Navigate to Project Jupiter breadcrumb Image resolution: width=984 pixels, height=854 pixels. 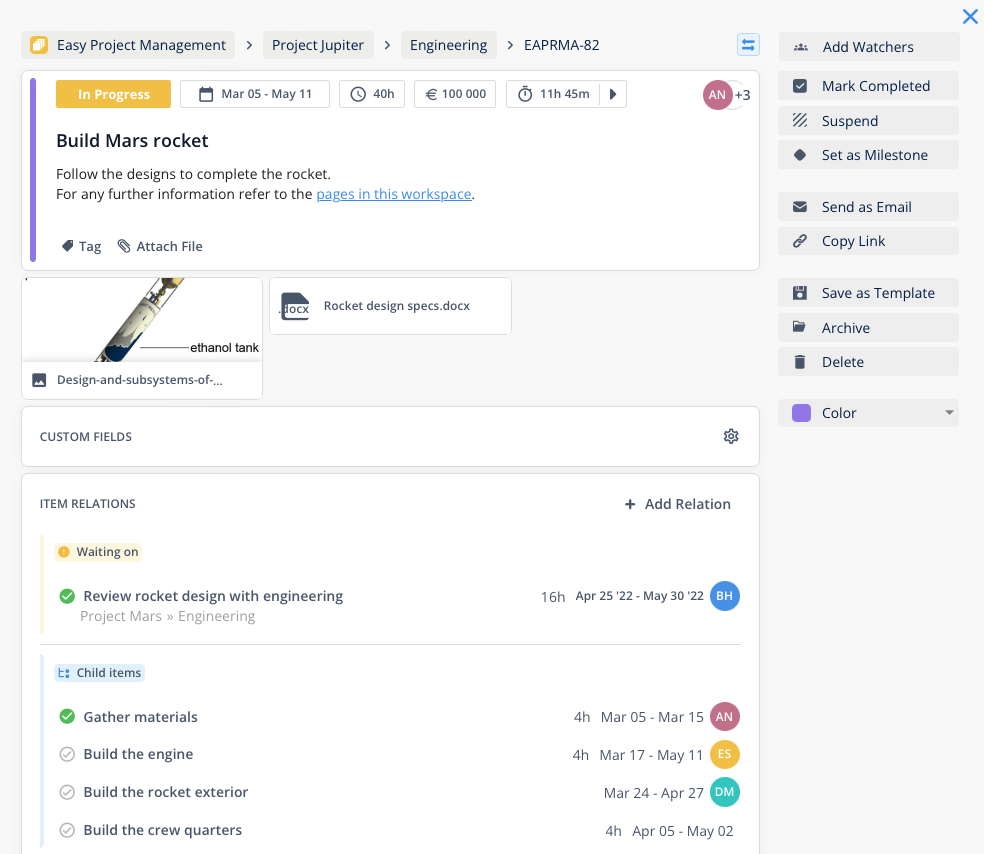pyautogui.click(x=318, y=45)
